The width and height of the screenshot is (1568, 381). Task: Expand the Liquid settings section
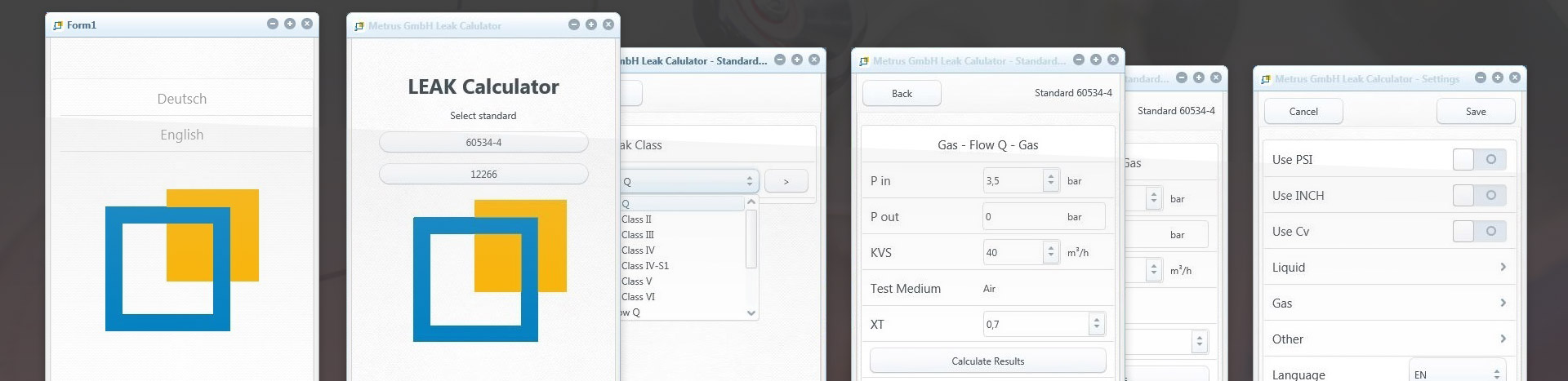pos(1388,268)
